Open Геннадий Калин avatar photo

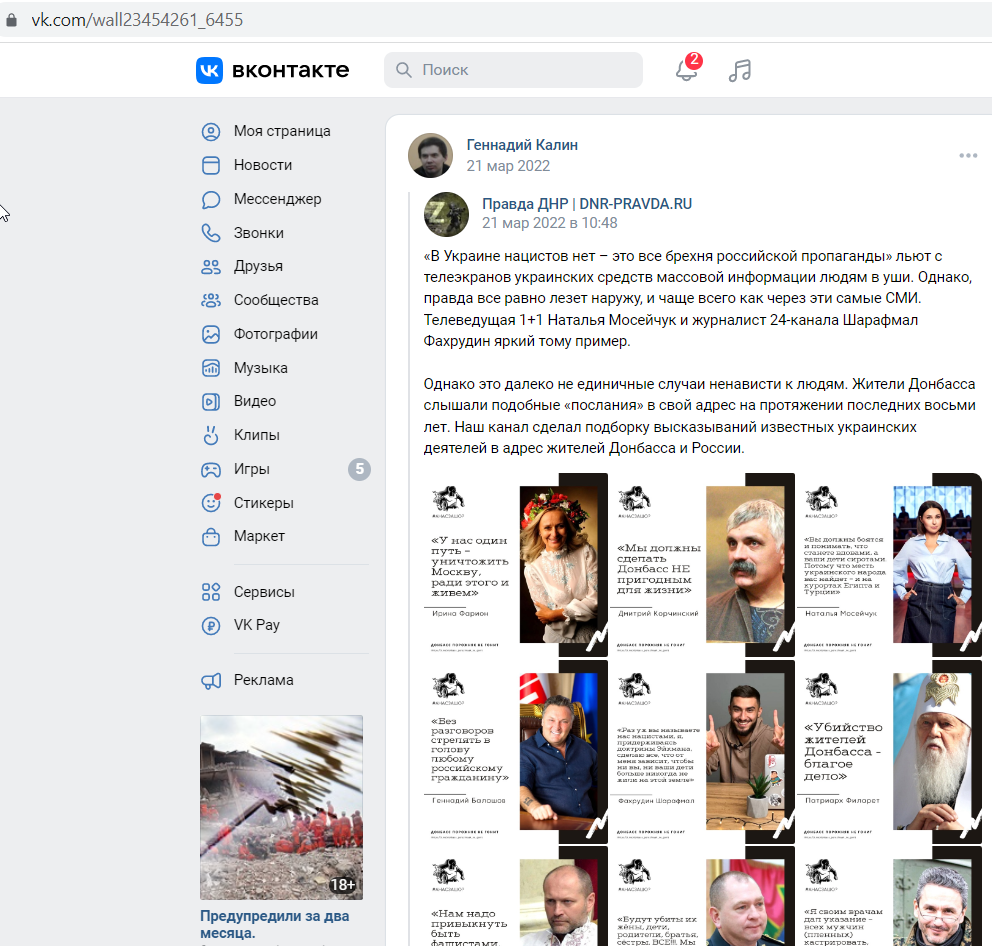pyautogui.click(x=431, y=156)
